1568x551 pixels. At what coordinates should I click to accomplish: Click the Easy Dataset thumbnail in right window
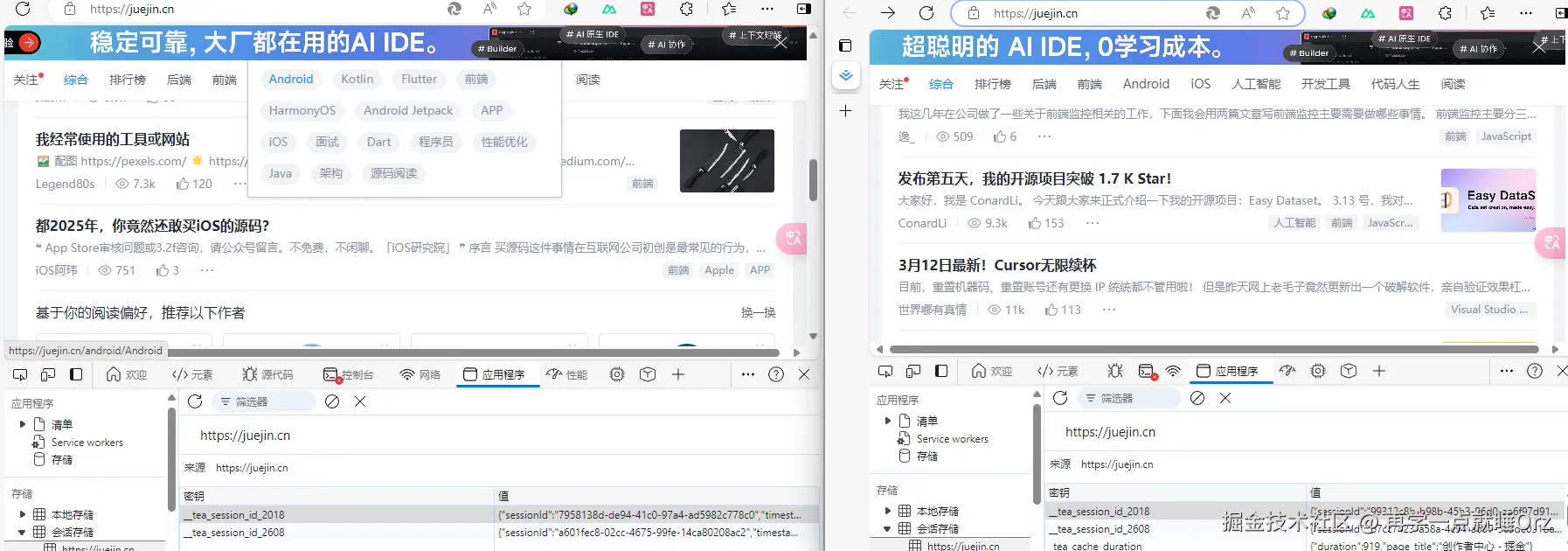pyautogui.click(x=1488, y=200)
